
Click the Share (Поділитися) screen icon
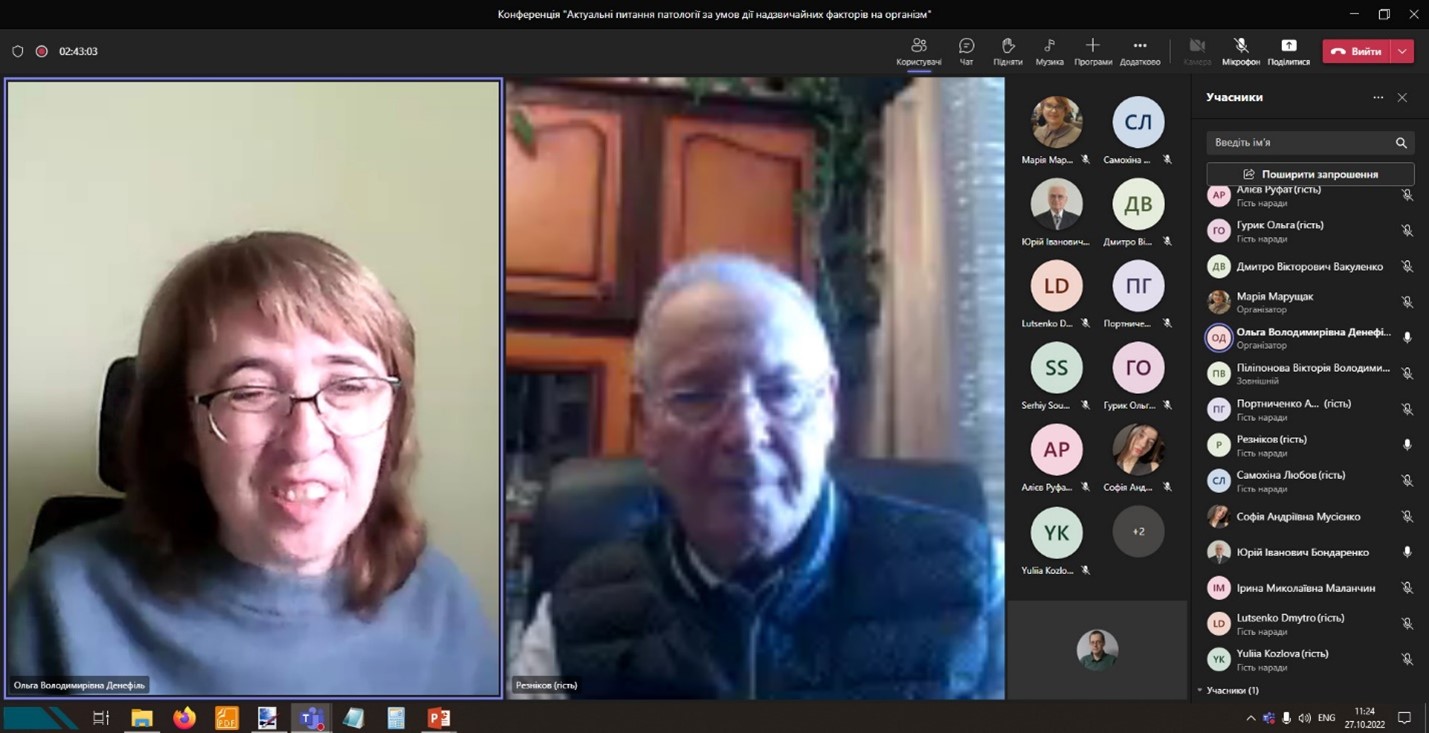click(1288, 46)
